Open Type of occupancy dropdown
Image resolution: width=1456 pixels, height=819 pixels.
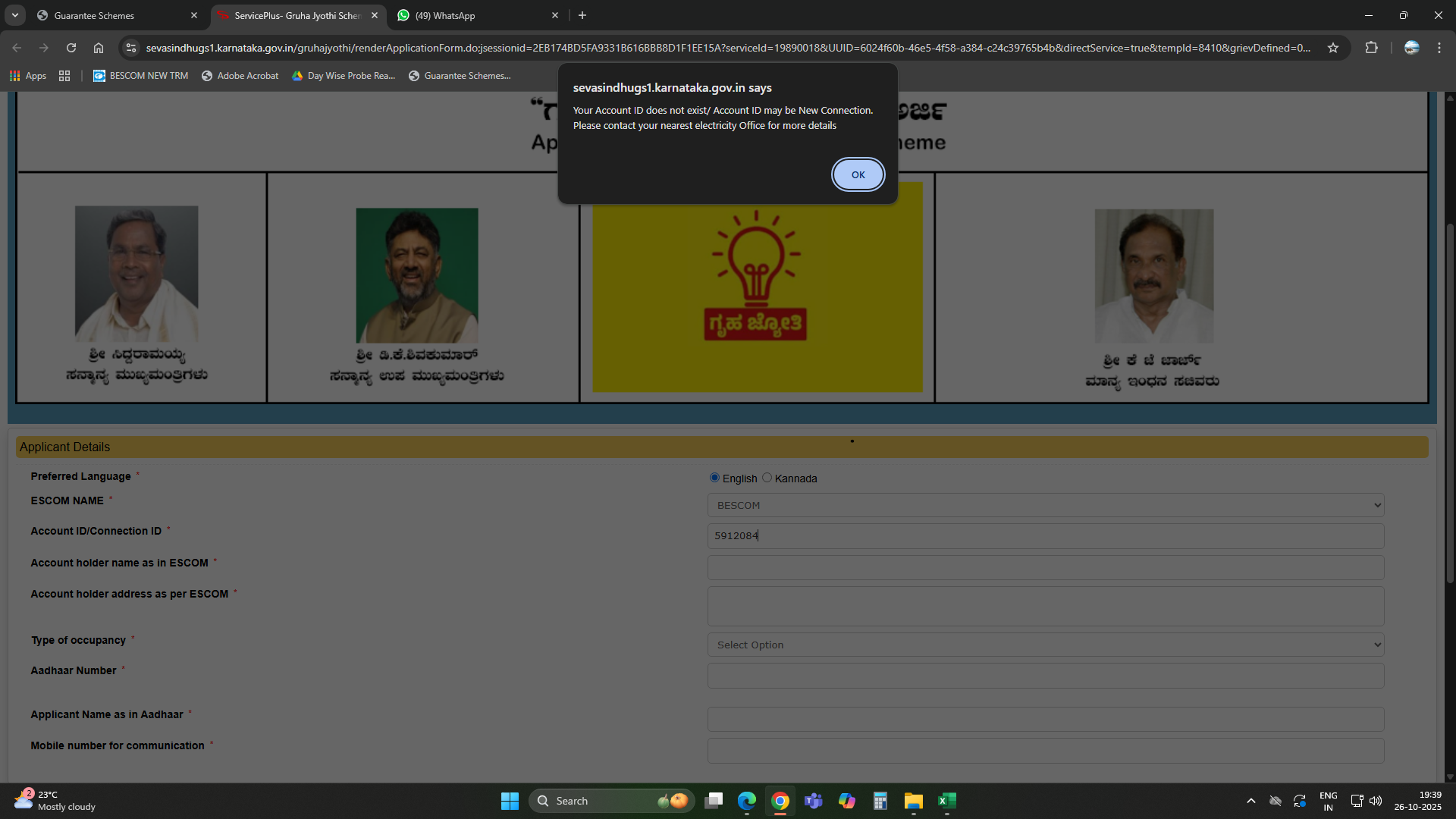(x=1045, y=645)
